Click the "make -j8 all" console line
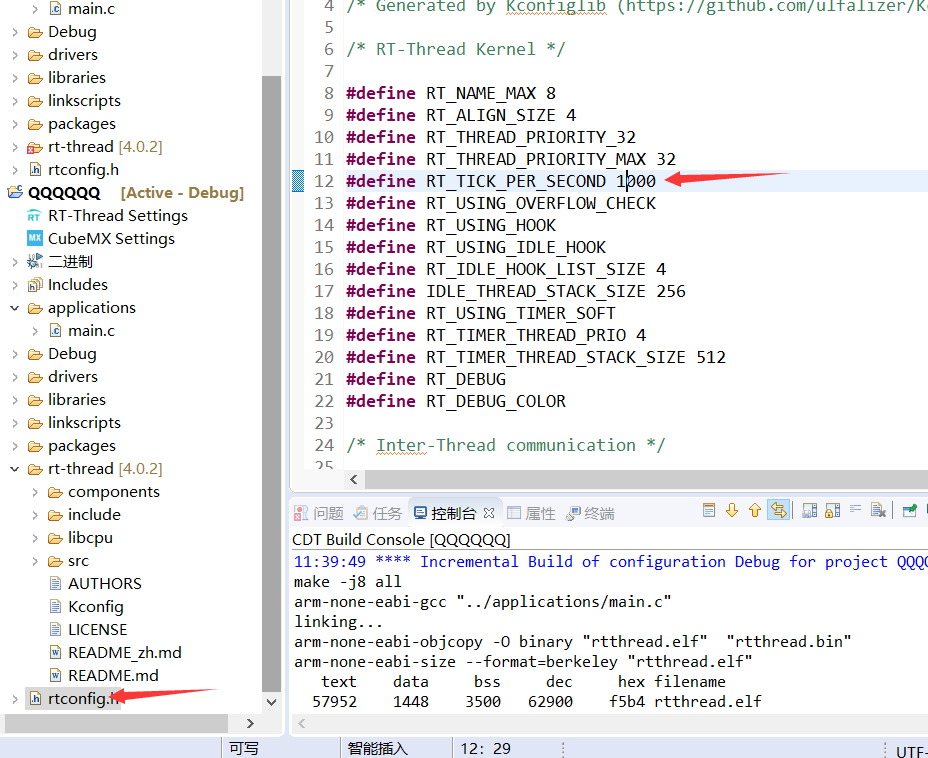The height and width of the screenshot is (758, 928). pyautogui.click(x=347, y=582)
